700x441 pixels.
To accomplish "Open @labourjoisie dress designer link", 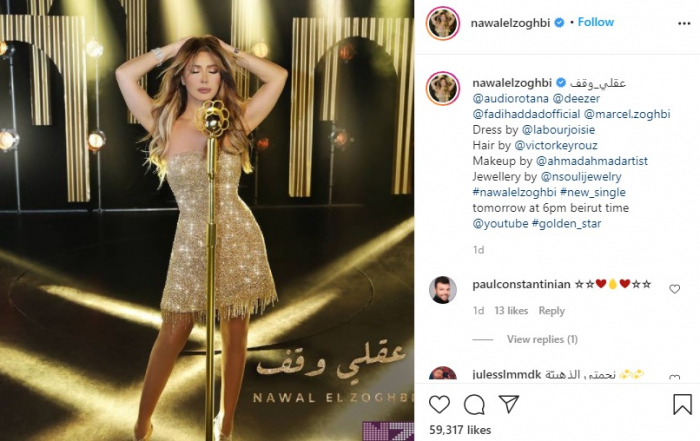I will point(558,130).
